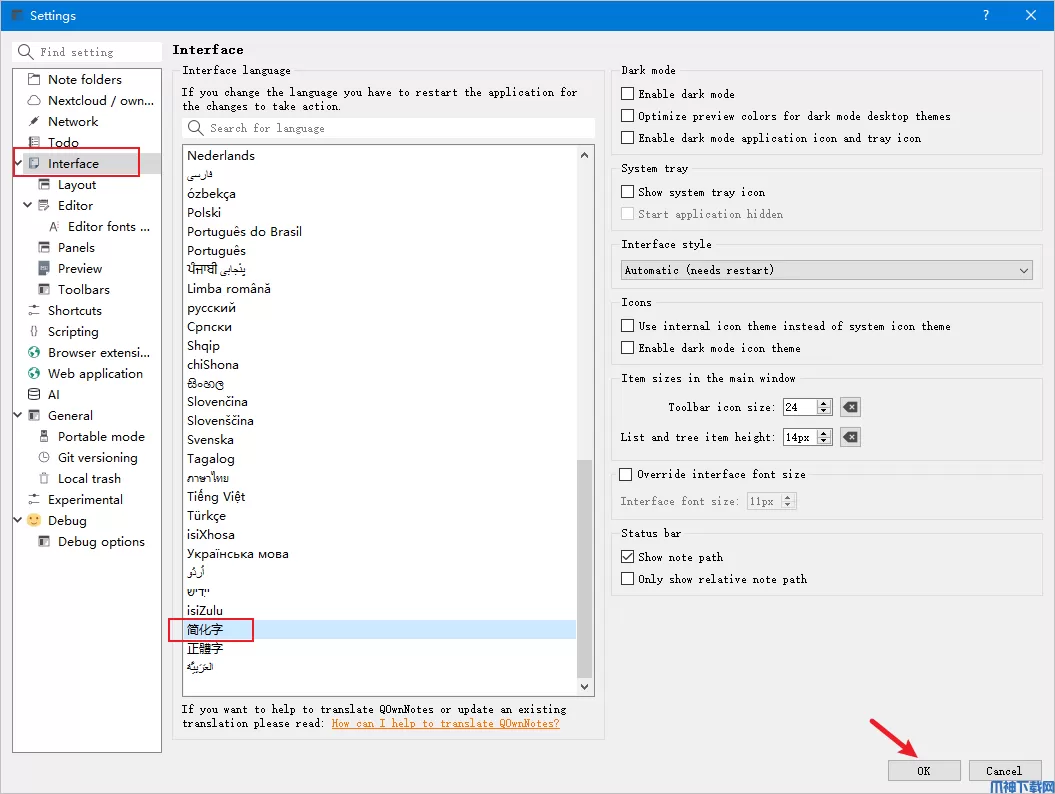1055x794 pixels.
Task: Collapse the General tree section
Action: 18,415
